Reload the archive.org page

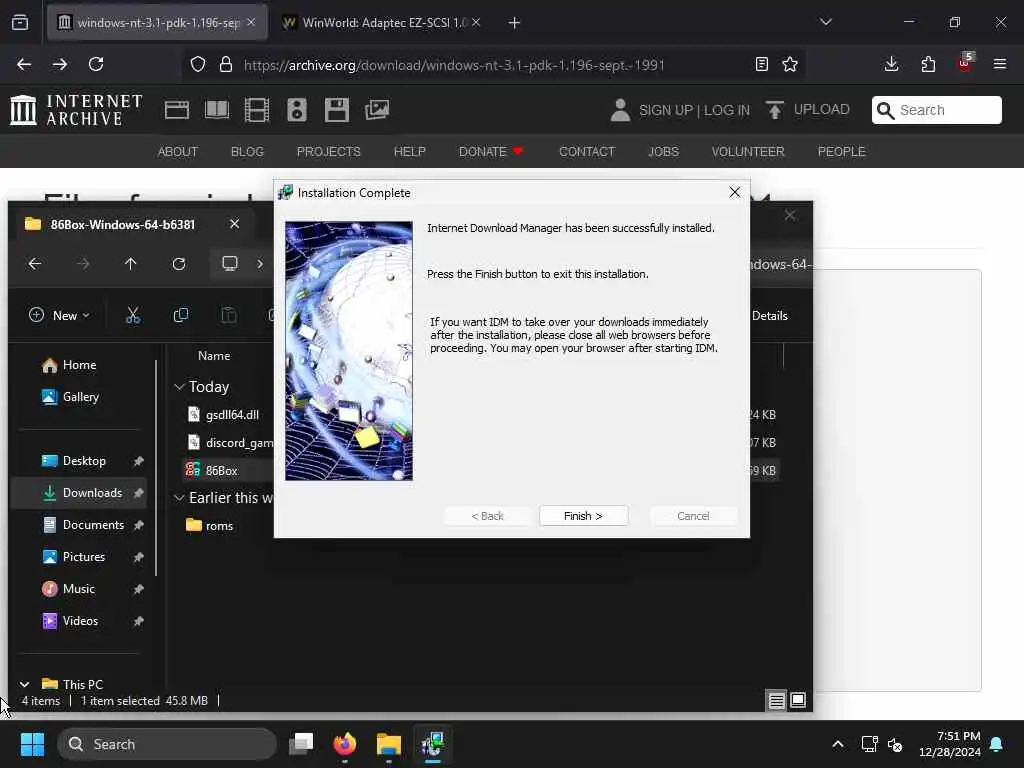(96, 64)
